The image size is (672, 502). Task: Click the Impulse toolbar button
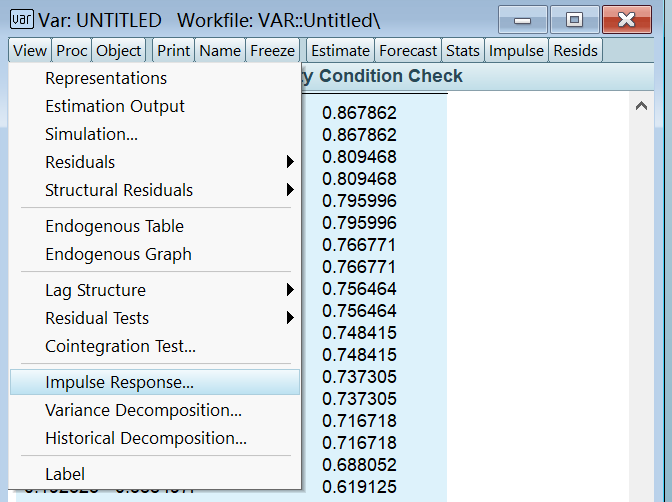pyautogui.click(x=516, y=50)
